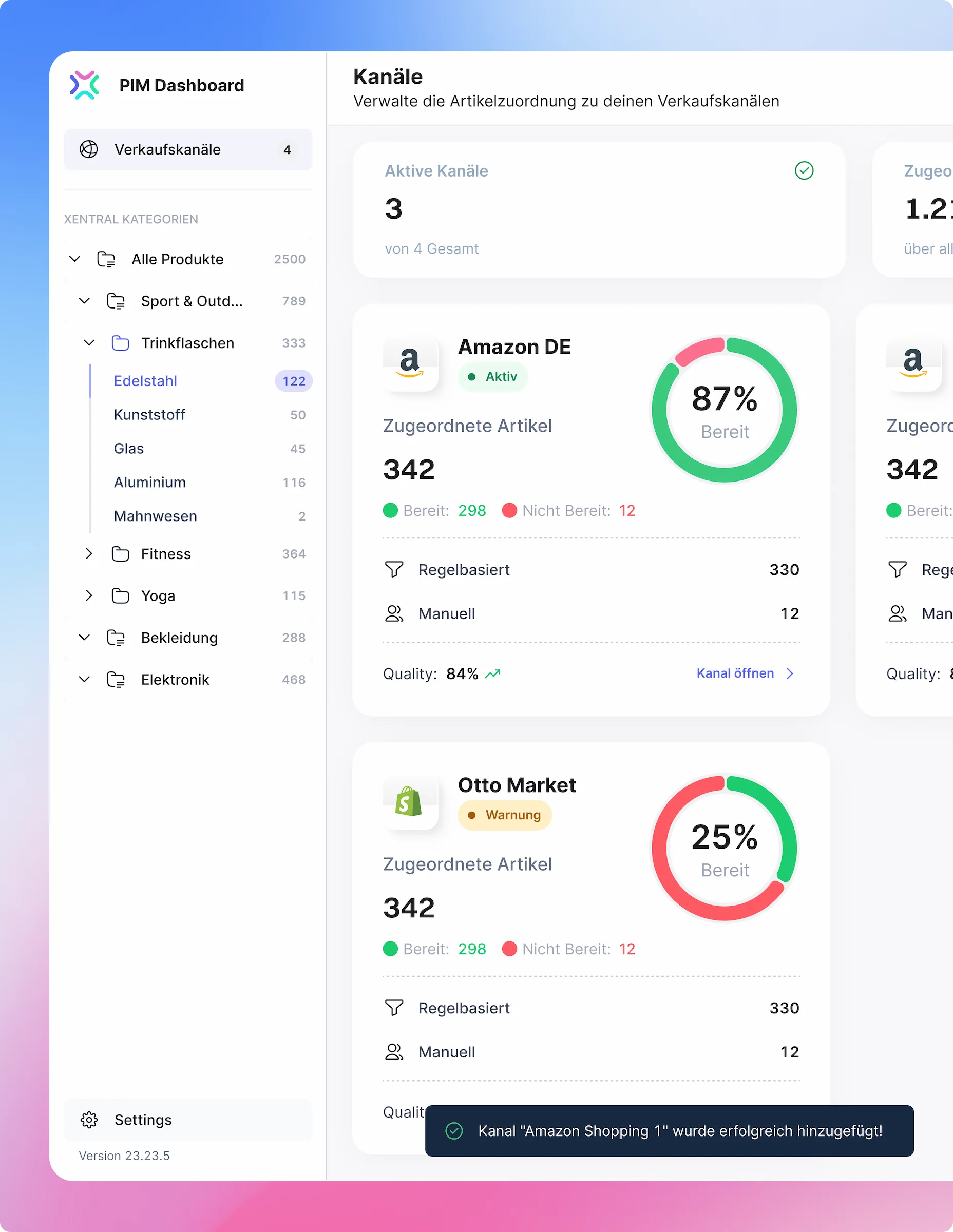Collapse the Sport & Outd... category
The image size is (953, 1232).
(84, 301)
